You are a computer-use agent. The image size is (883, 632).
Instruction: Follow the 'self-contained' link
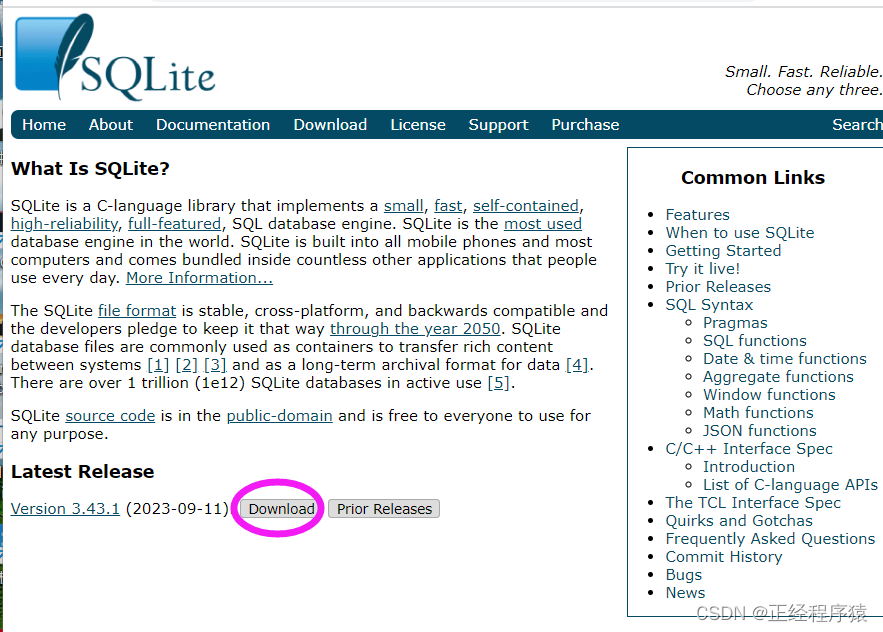525,206
